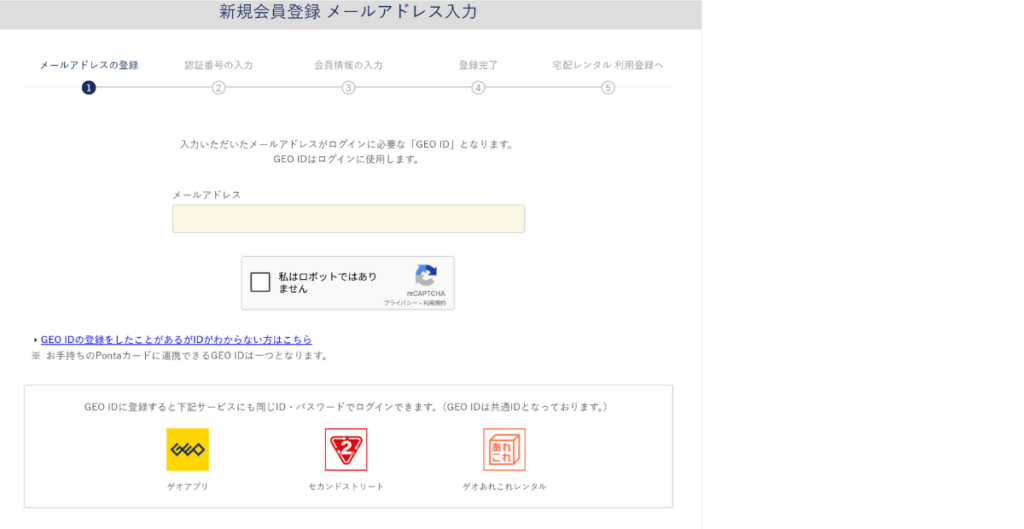Open the reCAPTCHA プライバシー link

[x=400, y=303]
